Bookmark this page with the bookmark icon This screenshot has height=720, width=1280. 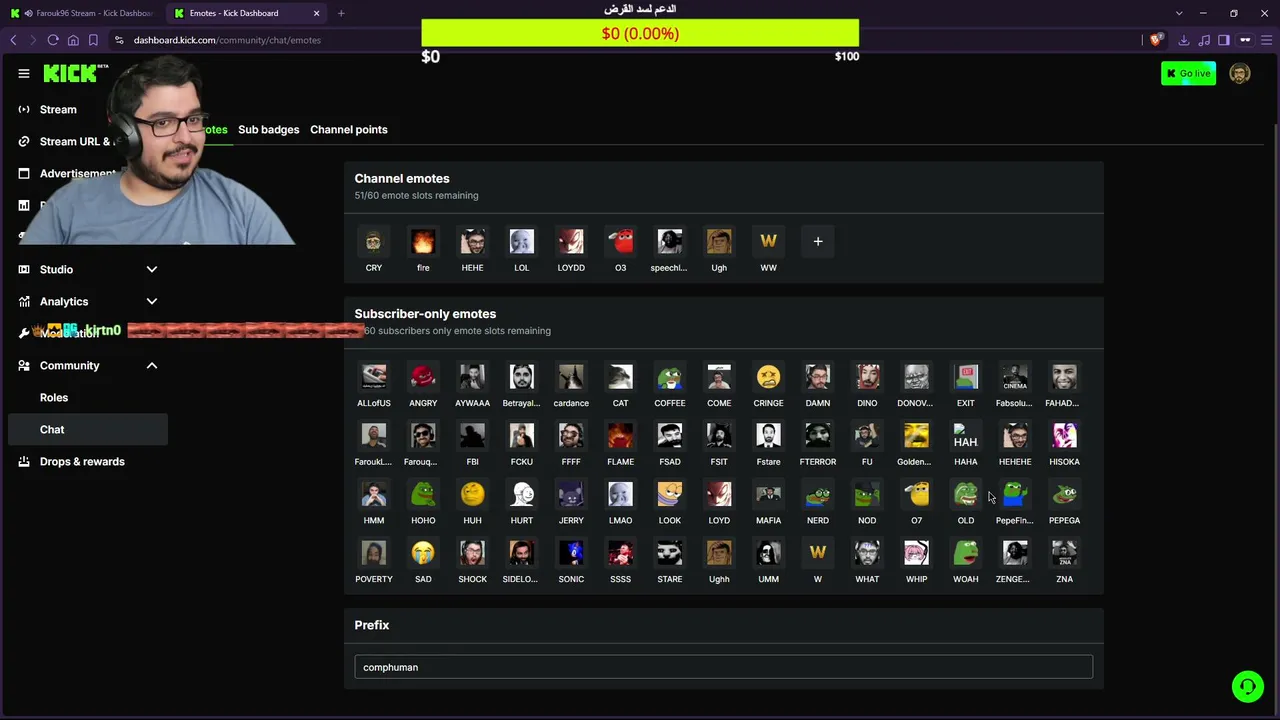coord(93,40)
